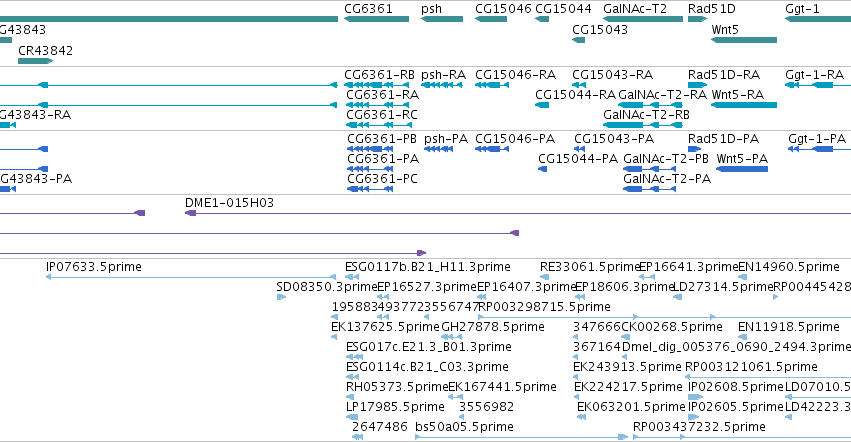Click the DME1-015H03 clone feature
This screenshot has width=851, height=442.
pos(518,213)
